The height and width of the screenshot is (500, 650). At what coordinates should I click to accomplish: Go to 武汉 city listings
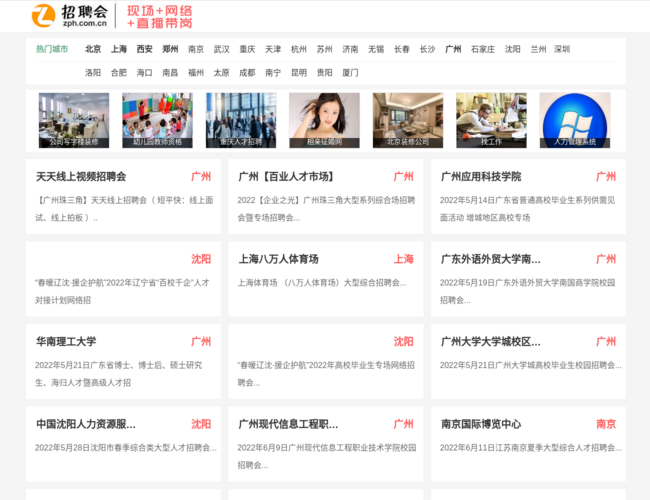pos(221,49)
